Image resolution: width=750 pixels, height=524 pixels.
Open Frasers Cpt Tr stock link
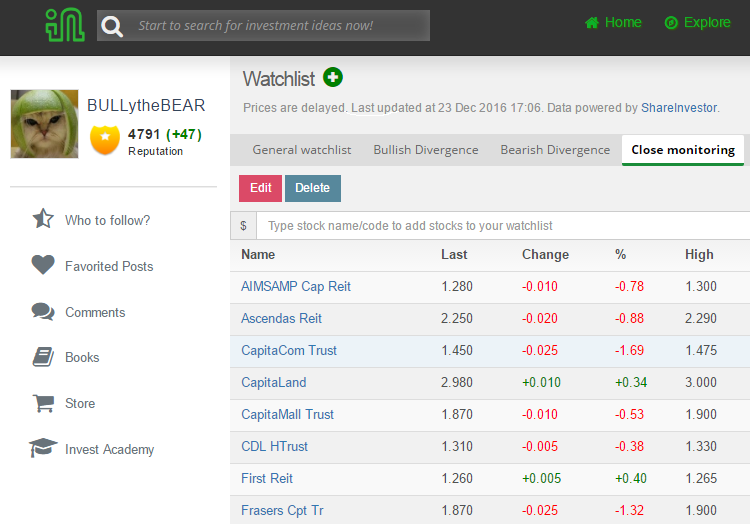[x=282, y=511]
